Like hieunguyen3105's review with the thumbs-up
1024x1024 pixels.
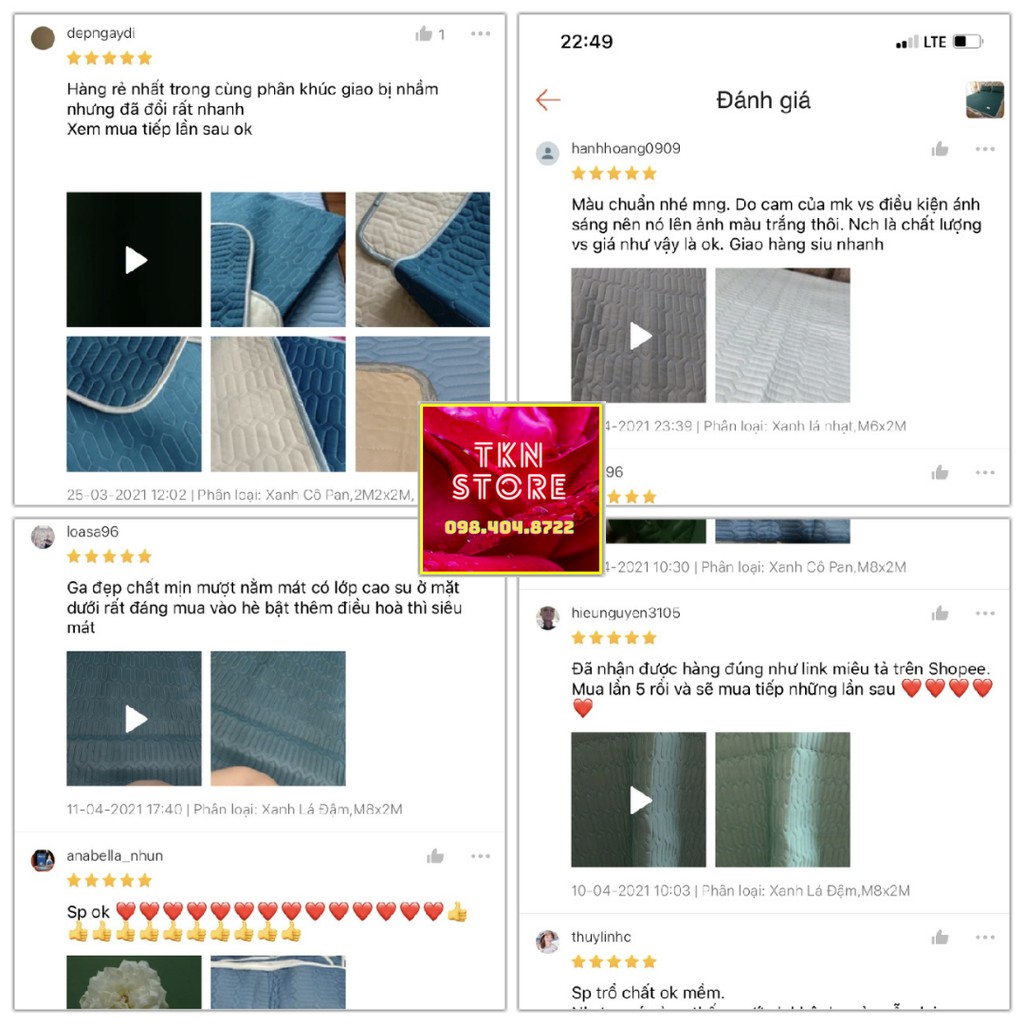point(940,613)
